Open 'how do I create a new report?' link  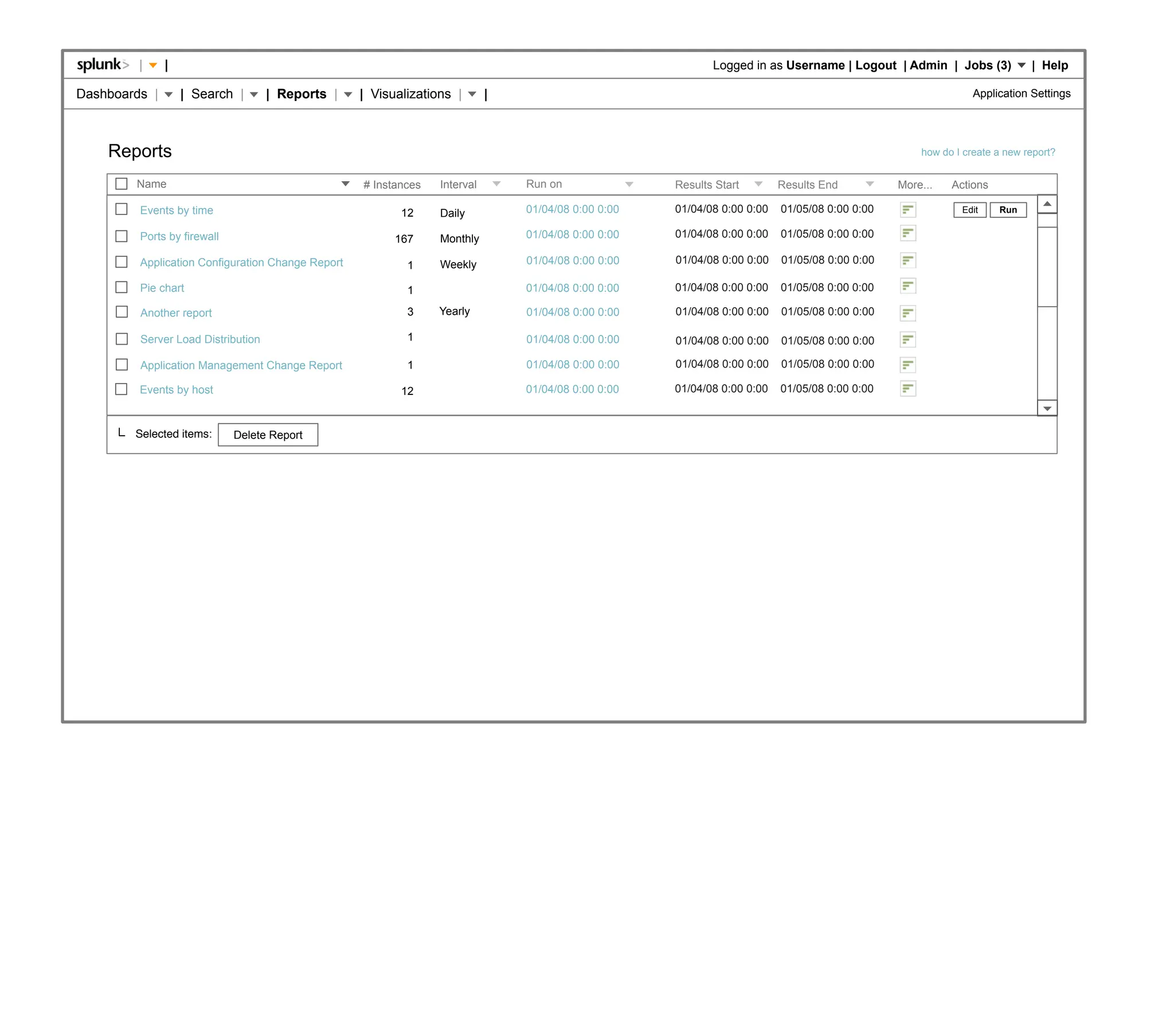987,153
